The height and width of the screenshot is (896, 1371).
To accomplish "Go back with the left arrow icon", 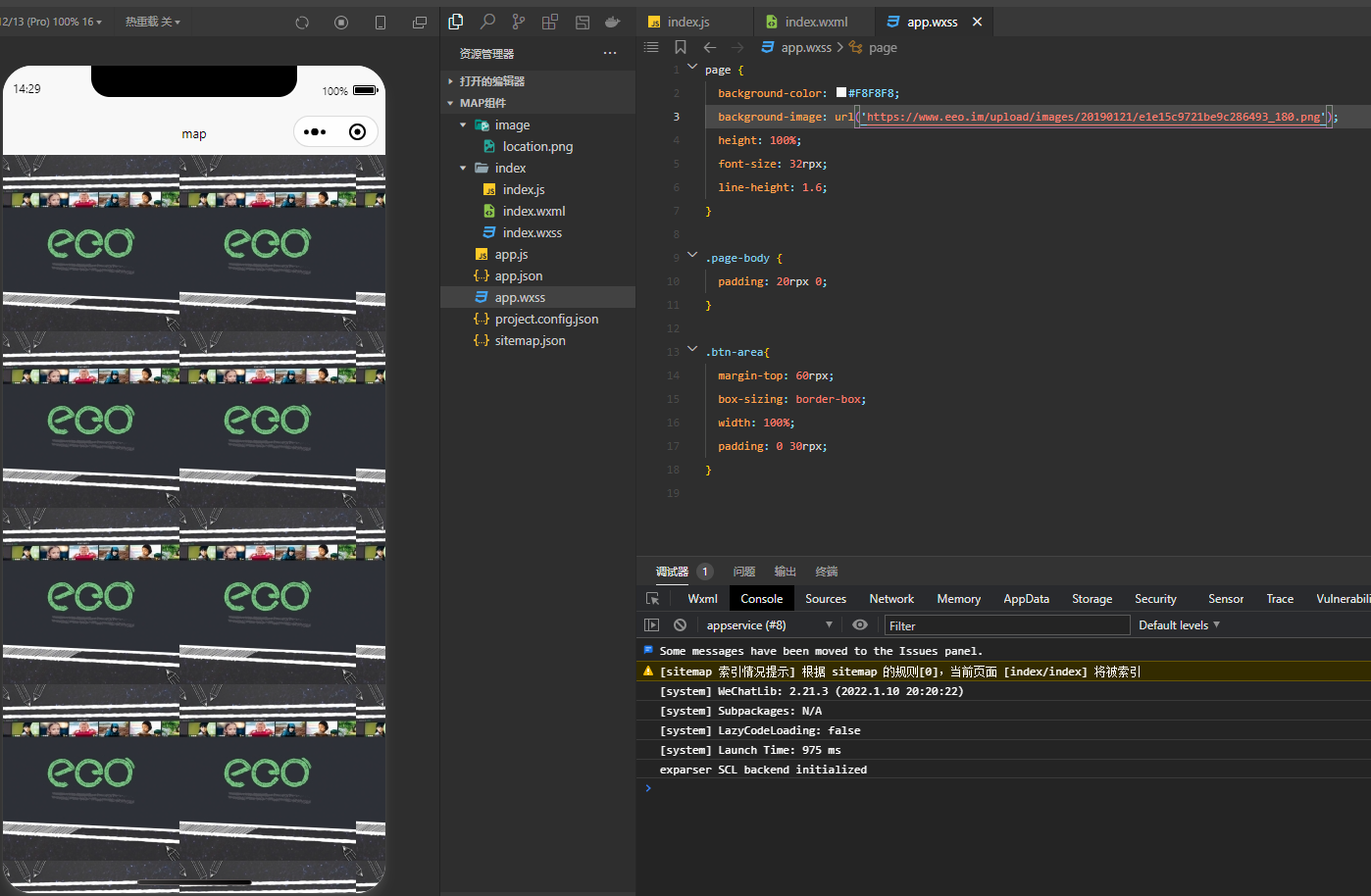I will click(710, 47).
